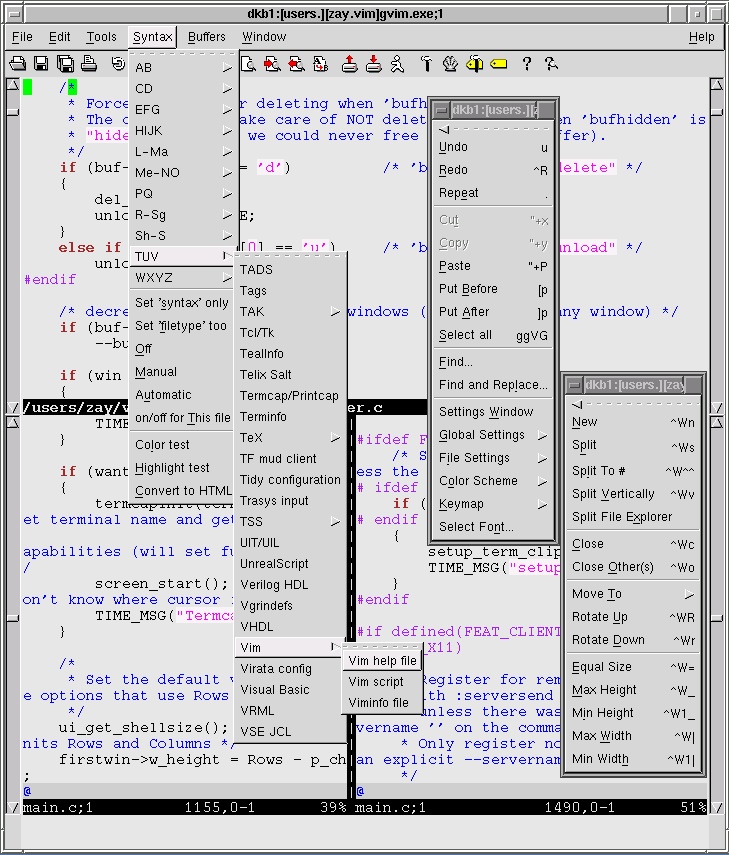This screenshot has width=729, height=855.
Task: Click bottom-left scrollbar down arrow
Action: pos(13,808)
